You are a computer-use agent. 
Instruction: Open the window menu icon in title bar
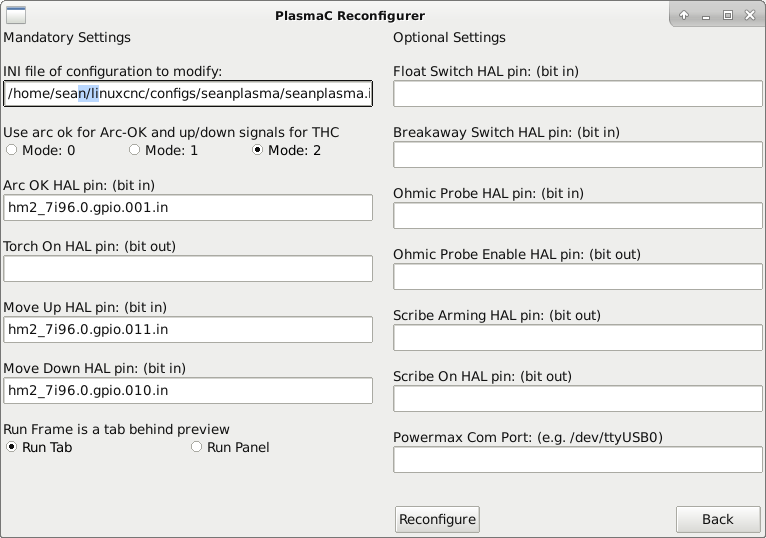(x=16, y=15)
